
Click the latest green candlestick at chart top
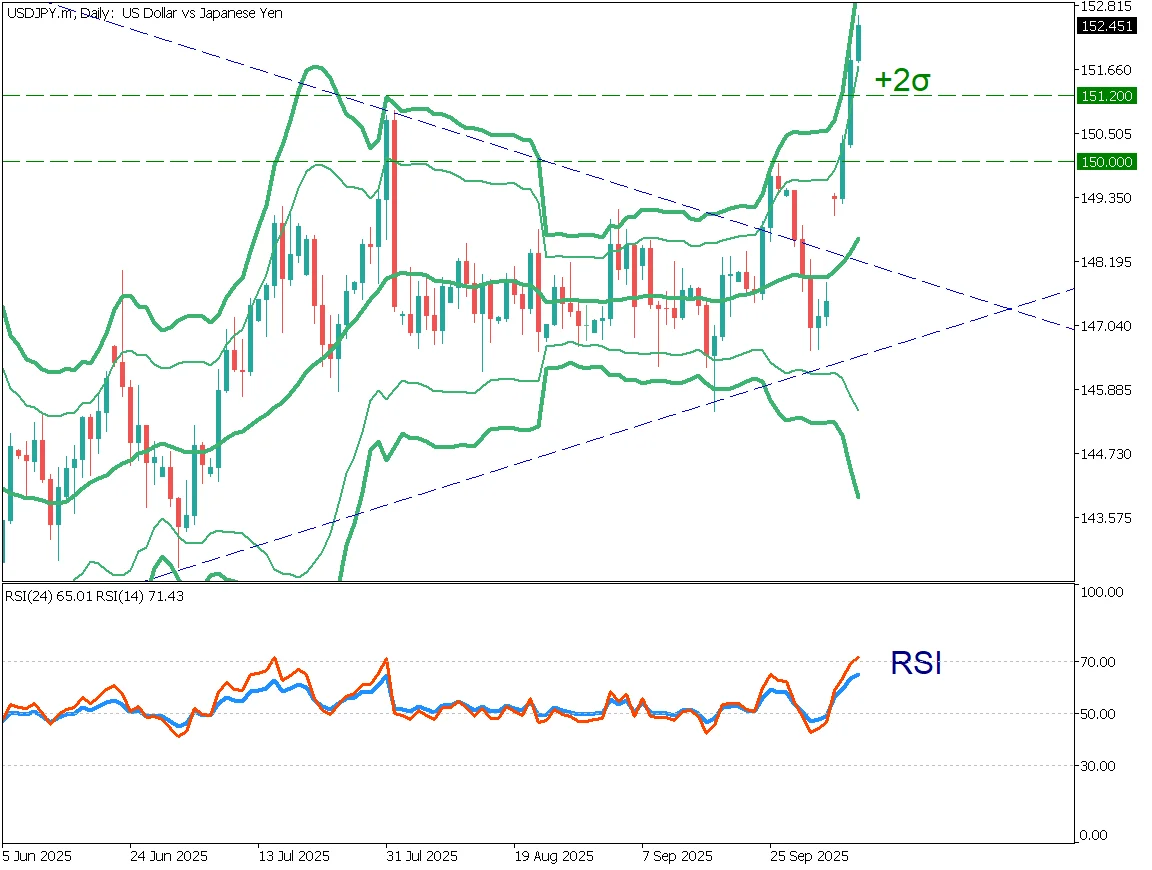coord(860,42)
